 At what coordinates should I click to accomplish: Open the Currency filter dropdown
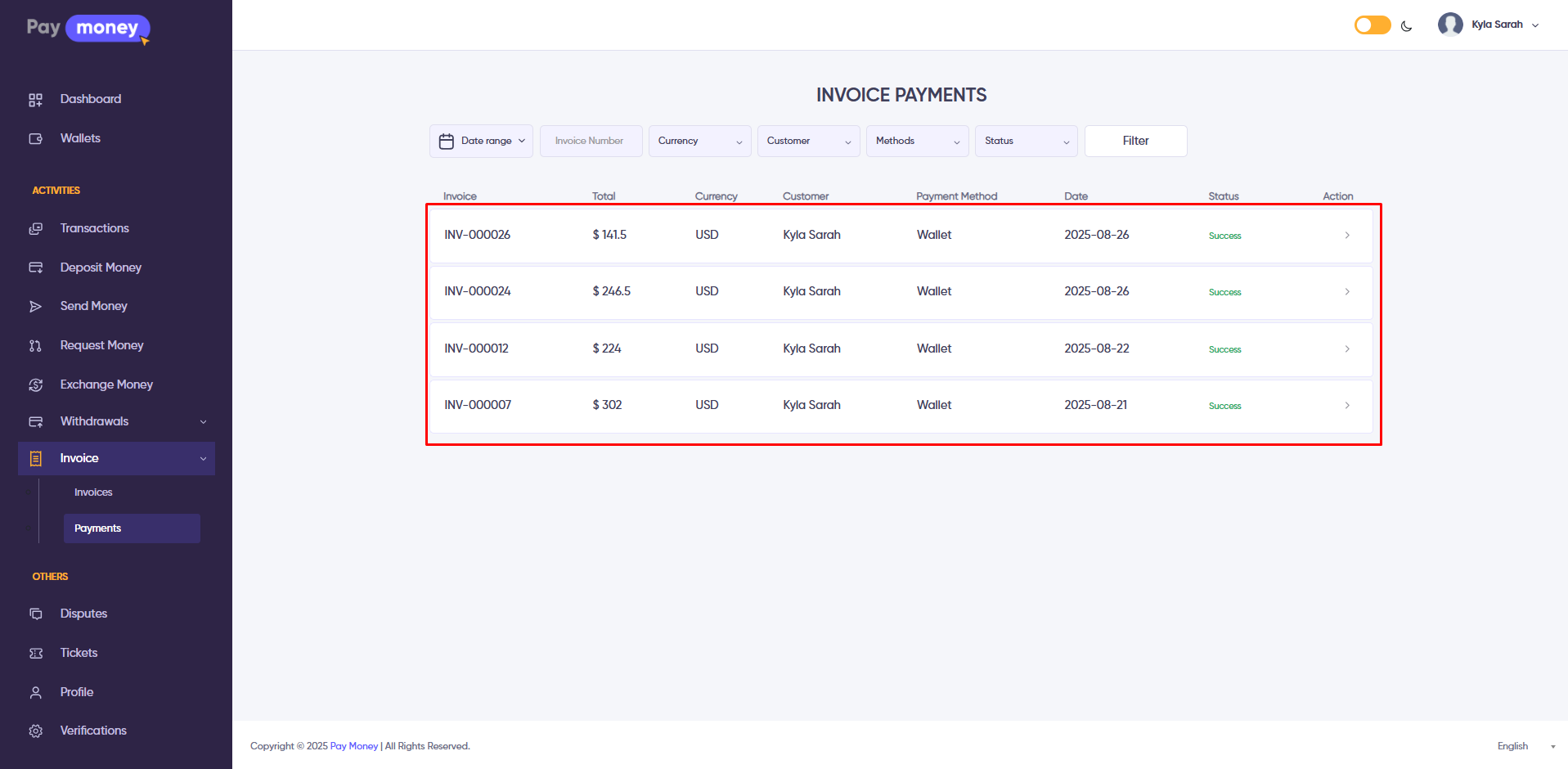699,141
